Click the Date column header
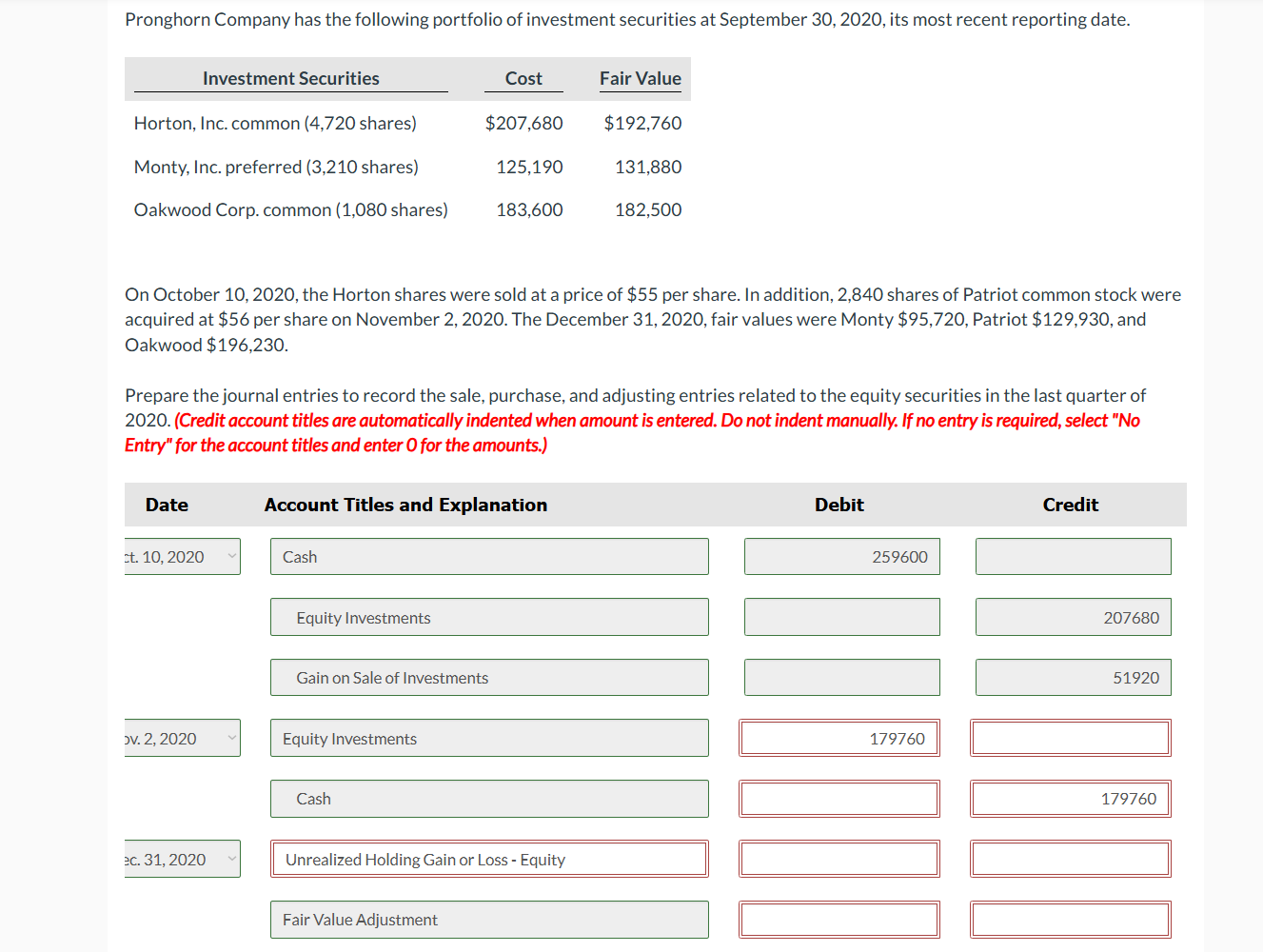The height and width of the screenshot is (952, 1263). [167, 505]
